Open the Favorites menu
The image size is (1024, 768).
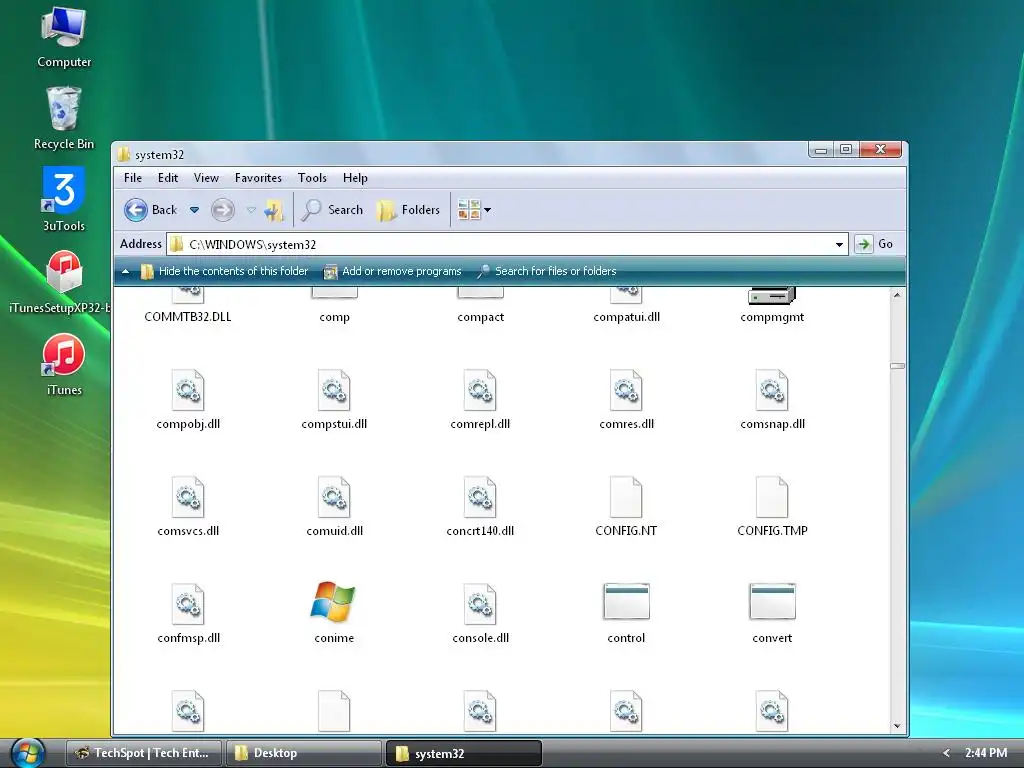coord(258,178)
